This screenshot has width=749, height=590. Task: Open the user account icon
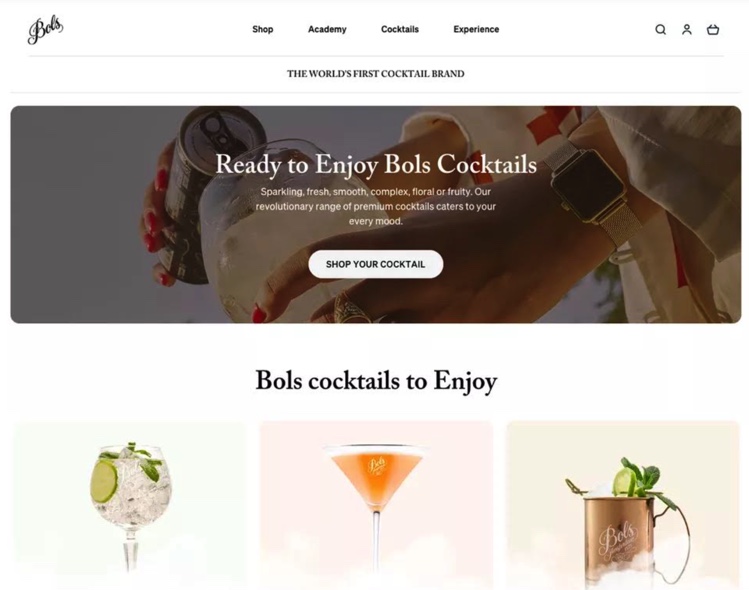point(686,30)
